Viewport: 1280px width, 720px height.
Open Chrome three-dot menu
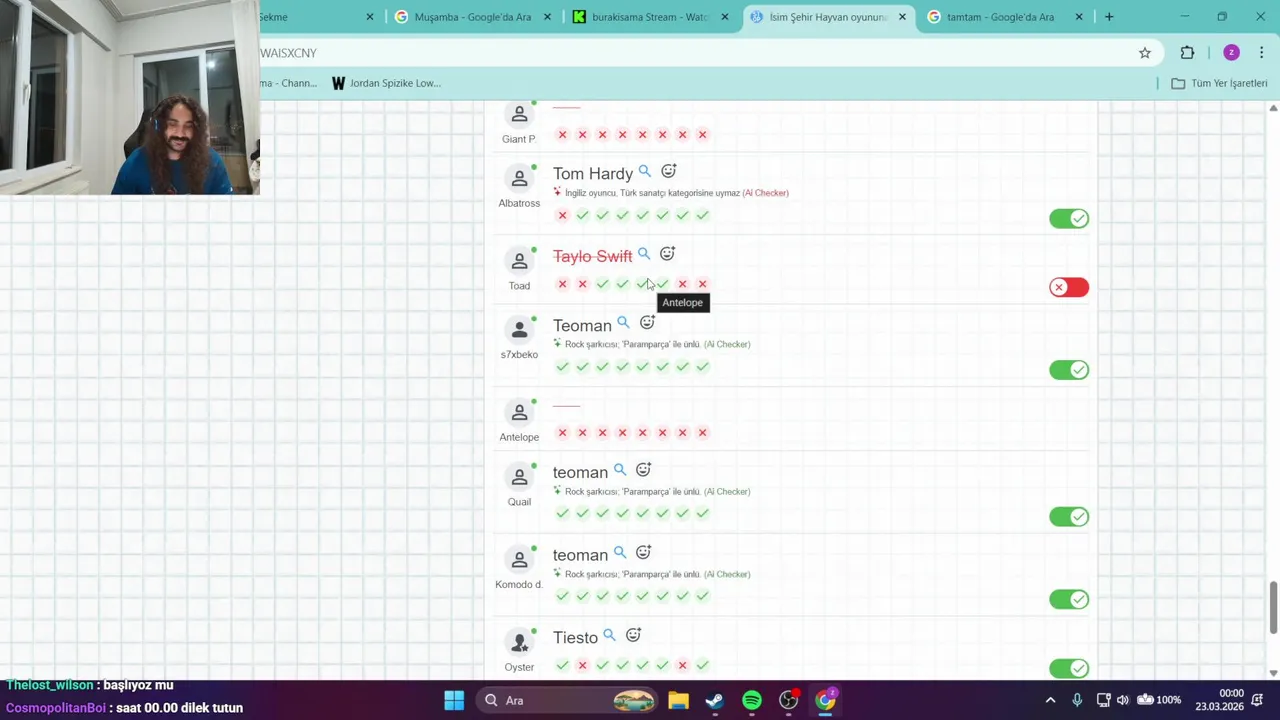1261,53
